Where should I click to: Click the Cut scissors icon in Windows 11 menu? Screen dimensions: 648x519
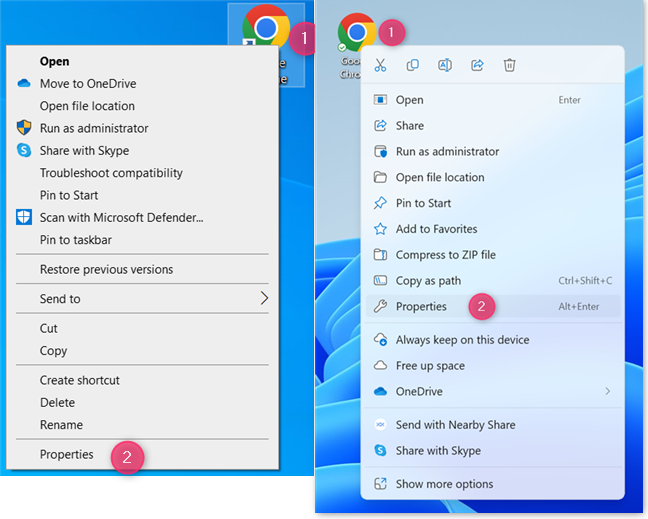[380, 65]
